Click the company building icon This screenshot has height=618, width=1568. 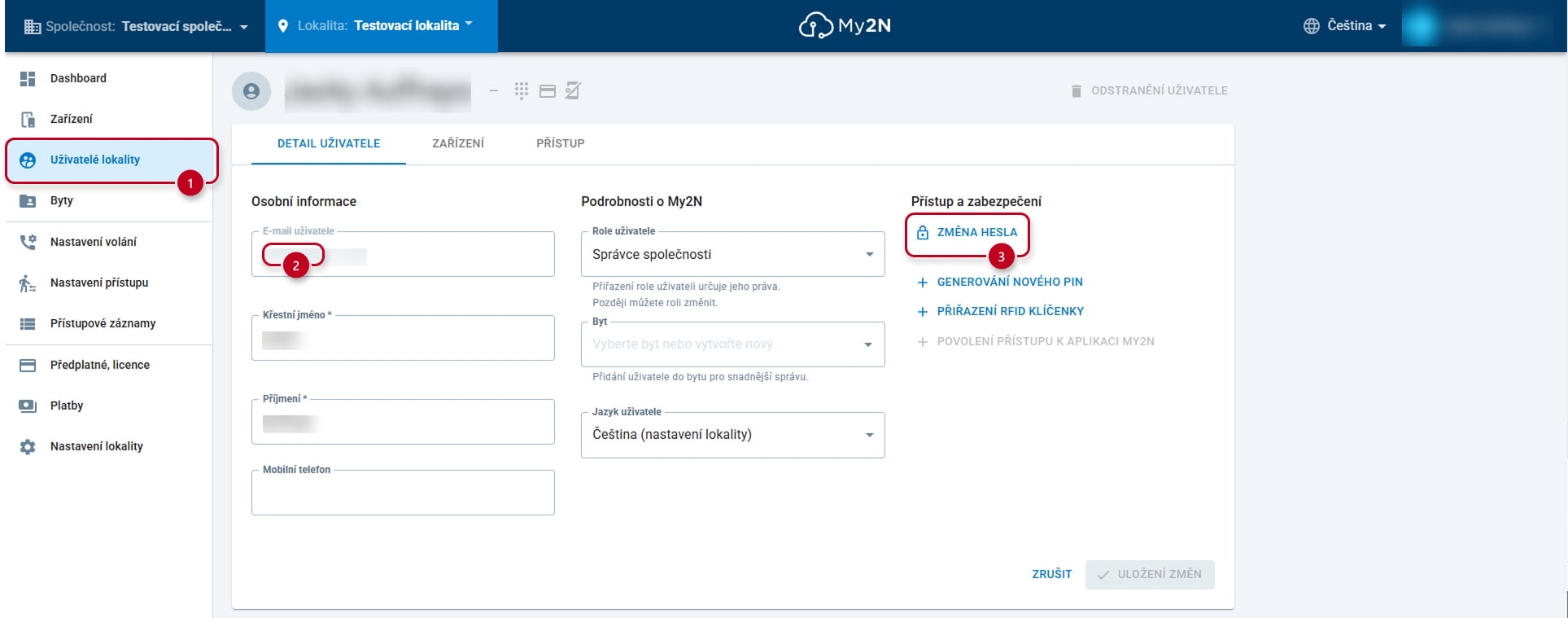(x=33, y=27)
